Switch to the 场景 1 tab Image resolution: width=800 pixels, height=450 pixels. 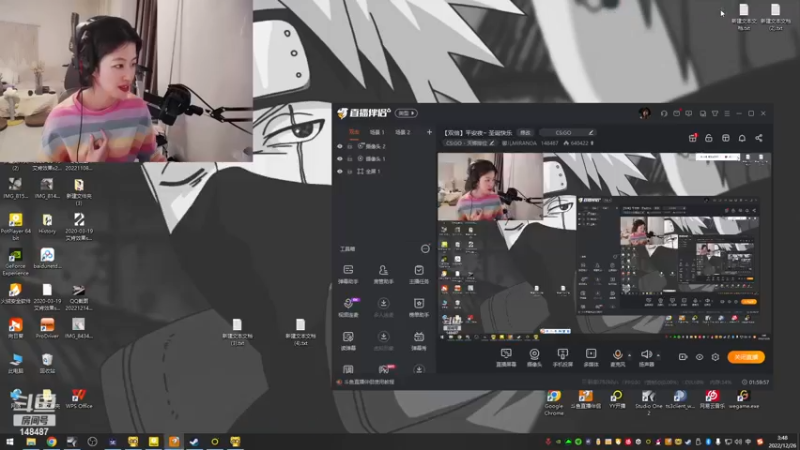coord(377,132)
